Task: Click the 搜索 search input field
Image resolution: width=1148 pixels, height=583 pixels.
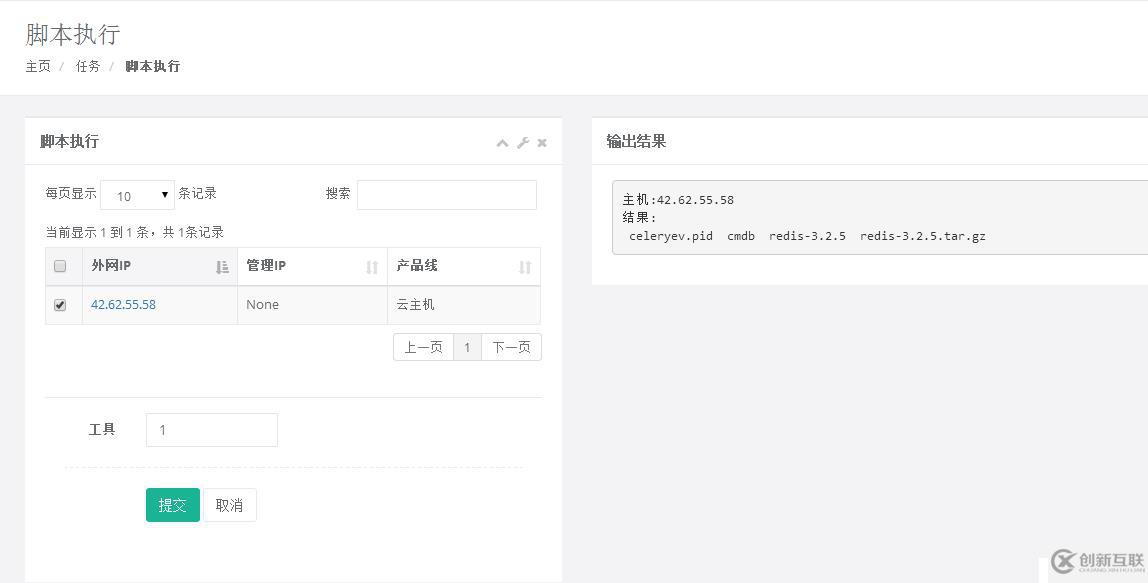Action: [x=446, y=194]
